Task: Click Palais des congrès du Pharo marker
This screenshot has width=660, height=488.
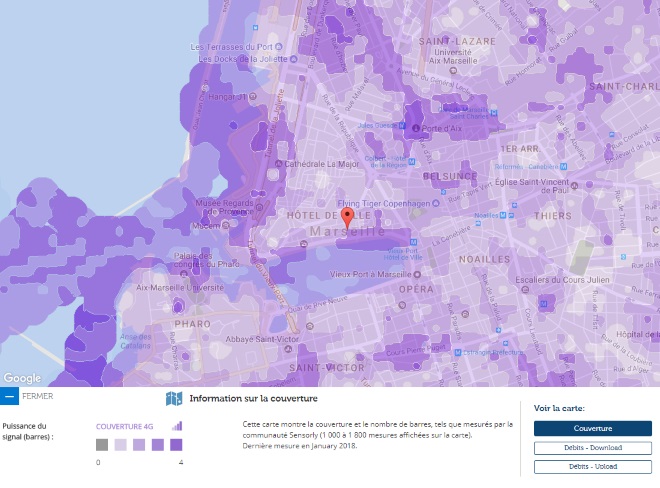Action: [184, 273]
